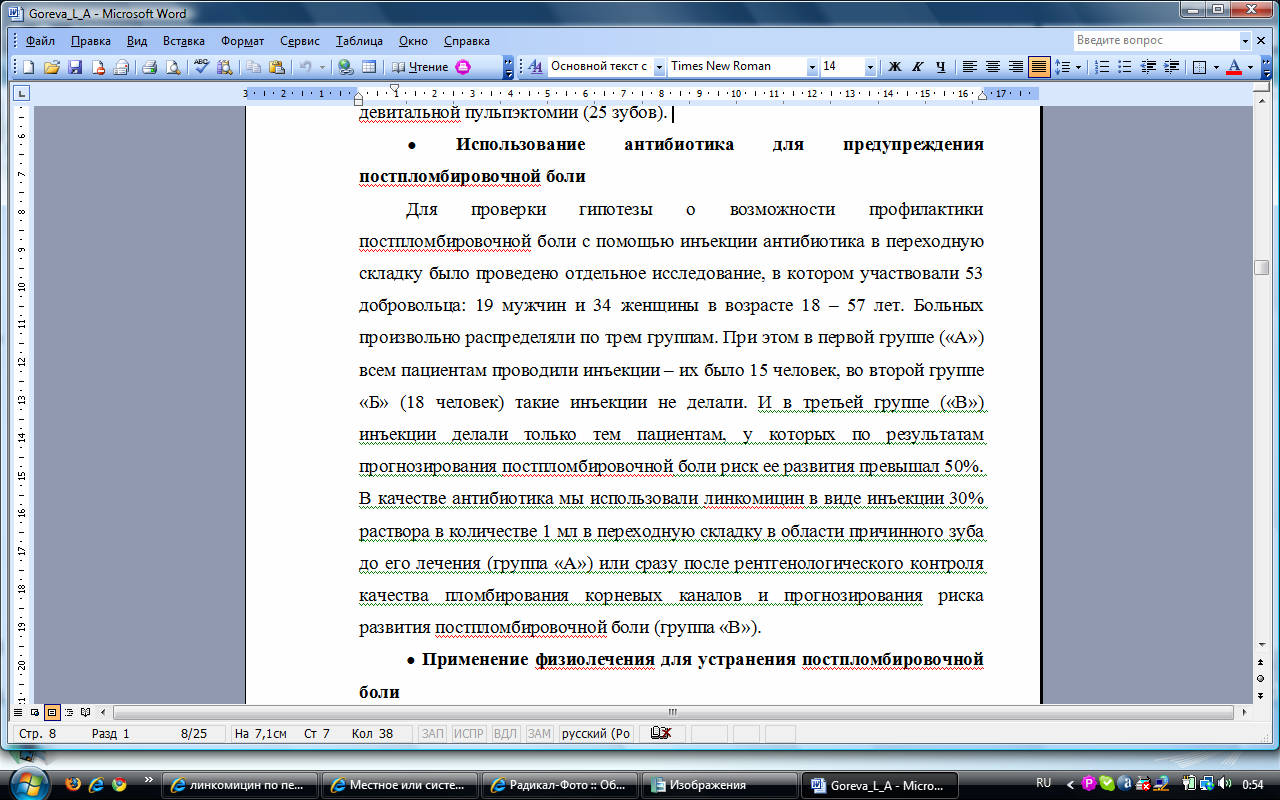Disable justified text alignment
Image resolution: width=1280 pixels, height=800 pixels.
1040,67
